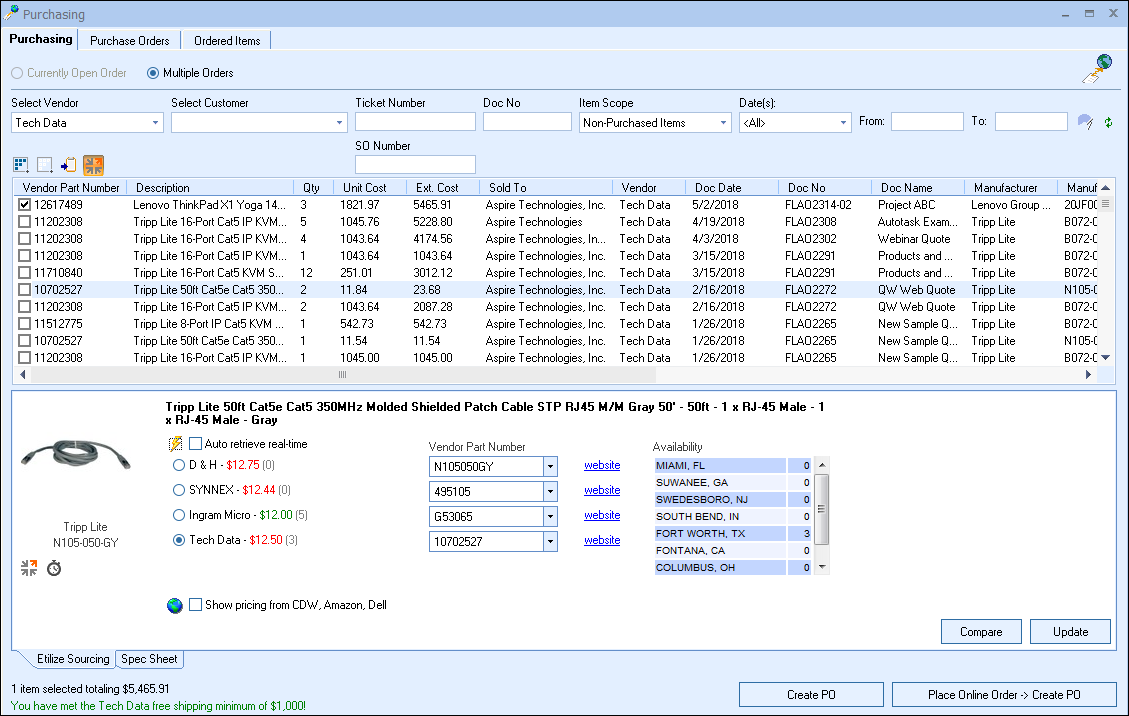The image size is (1129, 716).
Task: Expand the N105050GY part number dropdown
Action: 550,467
